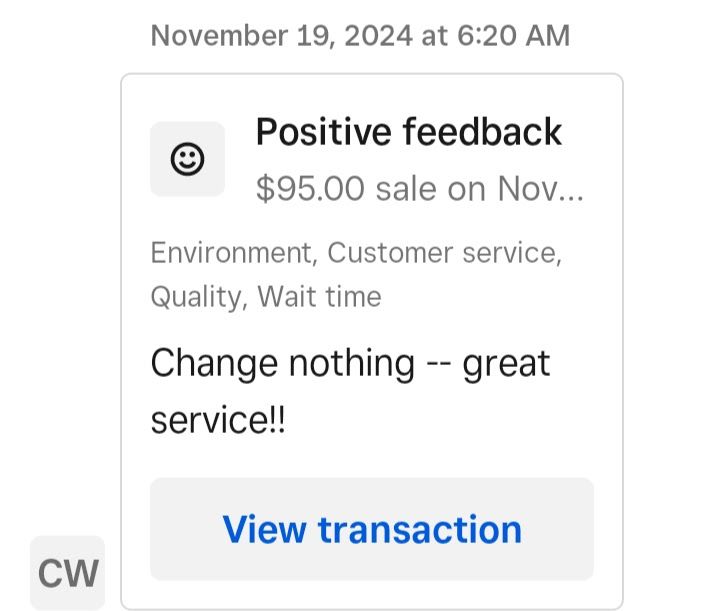Click the word "feedback" in the card title
The width and height of the screenshot is (720, 611).
(x=482, y=132)
